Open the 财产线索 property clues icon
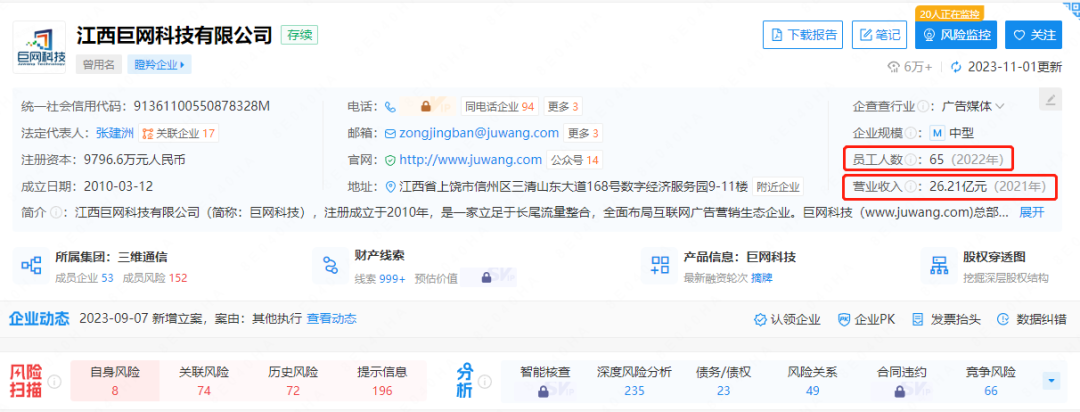This screenshot has height=412, width=1080. 329,266
